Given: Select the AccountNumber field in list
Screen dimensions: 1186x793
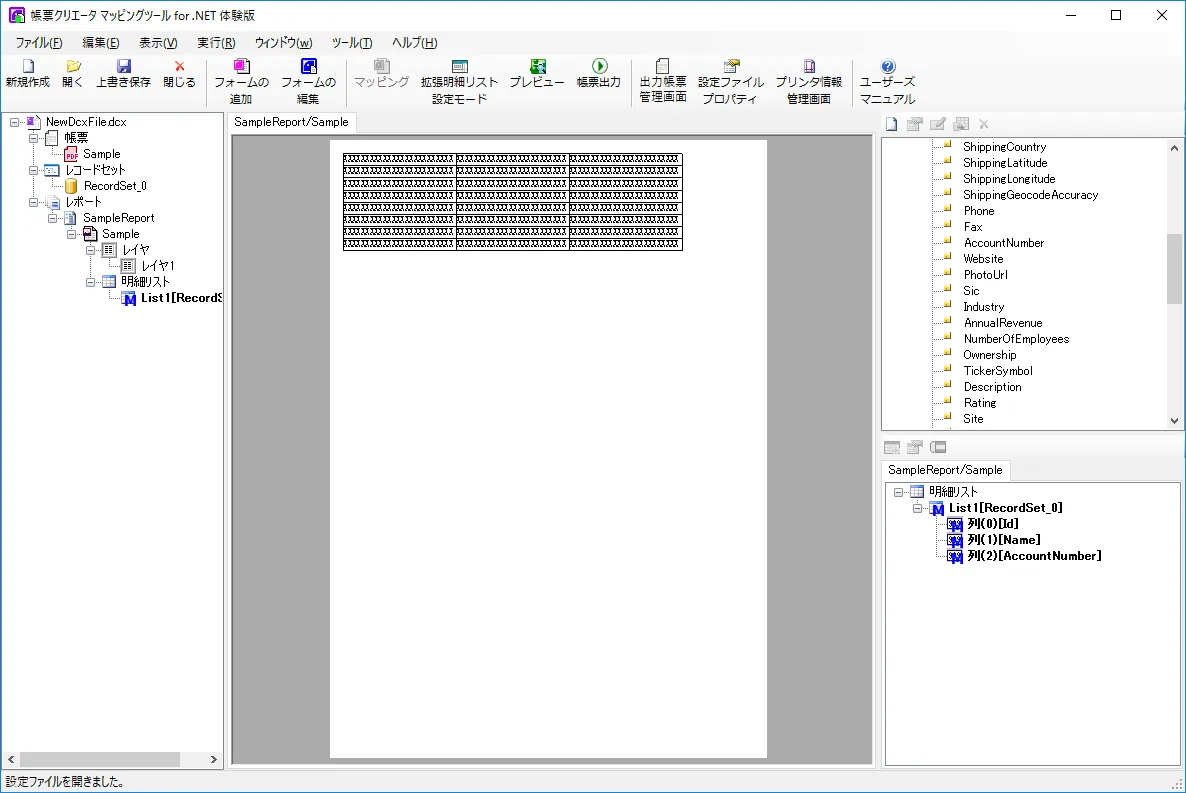Looking at the screenshot, I should coord(1003,243).
